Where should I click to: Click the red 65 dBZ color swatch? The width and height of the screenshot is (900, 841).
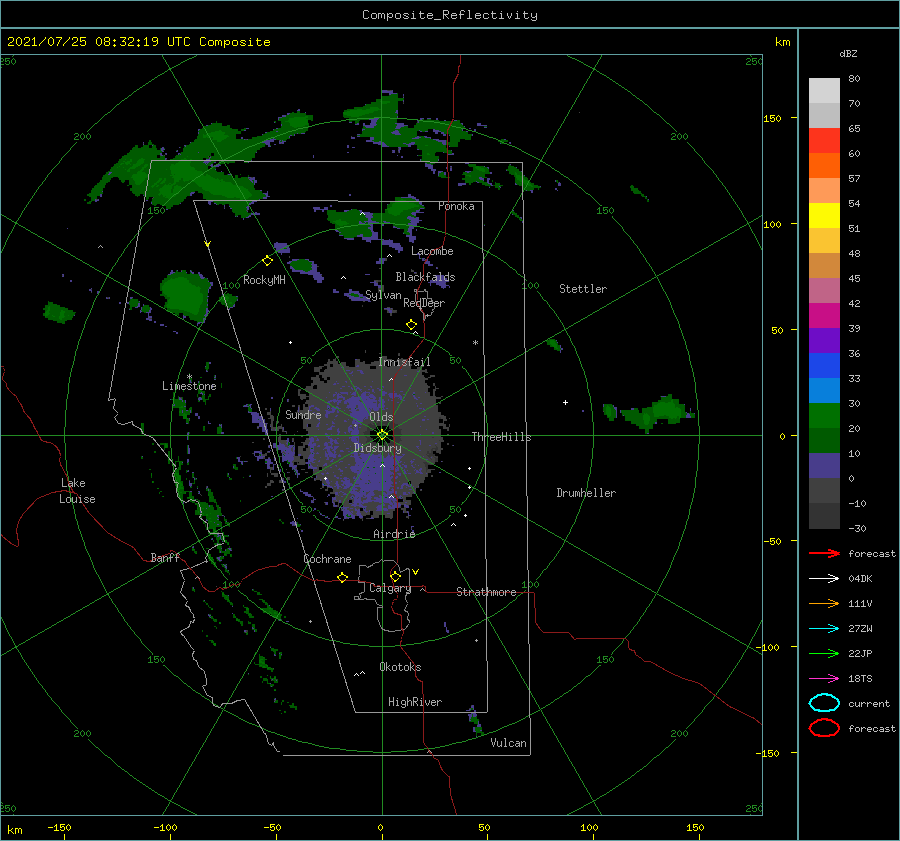(x=824, y=140)
